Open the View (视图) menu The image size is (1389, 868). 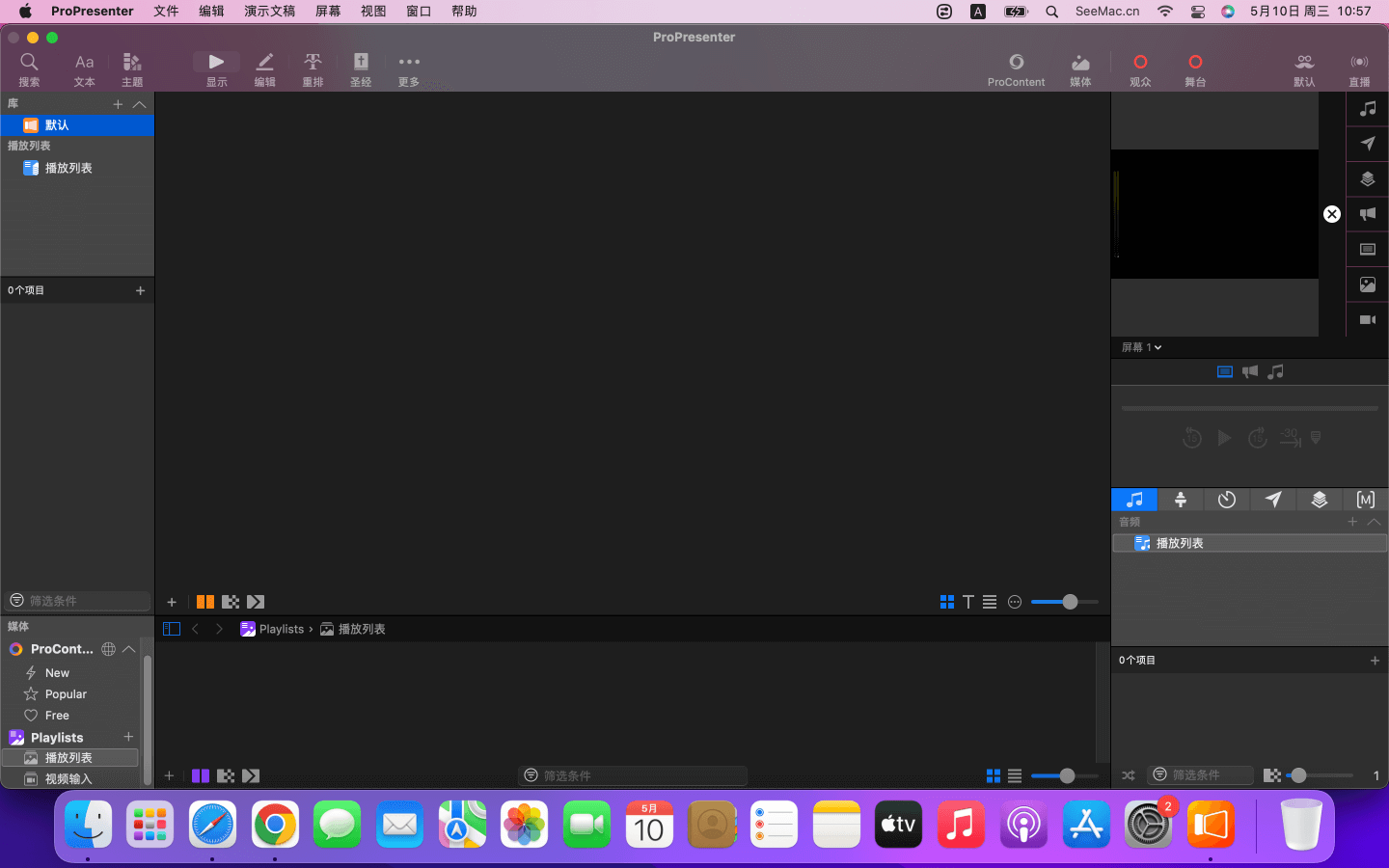(373, 12)
